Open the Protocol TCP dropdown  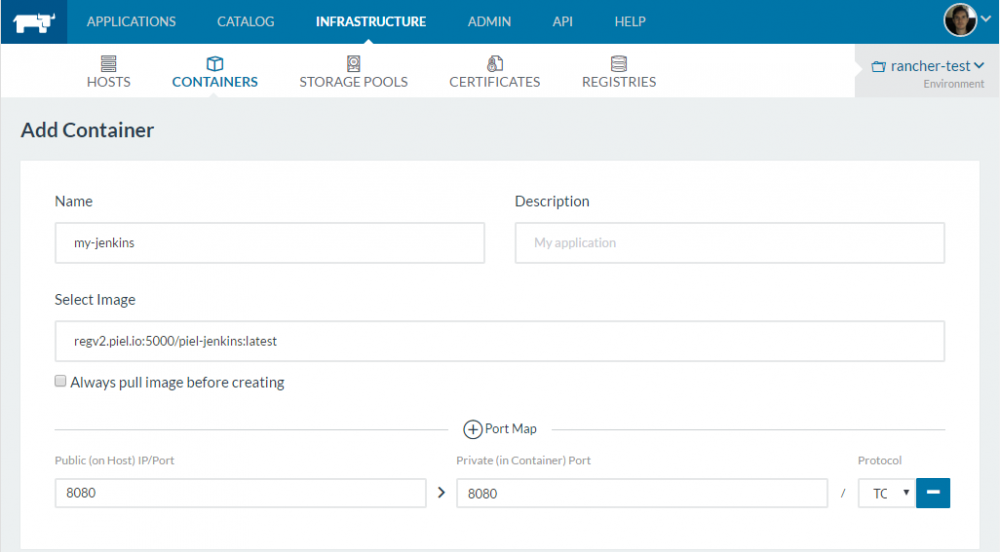click(886, 493)
